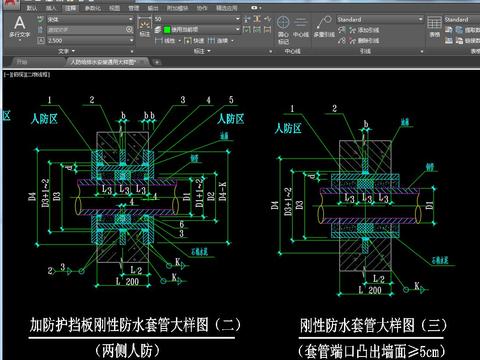Open the ribbon cycle options arrow
480x360 pixels.
[260, 8]
